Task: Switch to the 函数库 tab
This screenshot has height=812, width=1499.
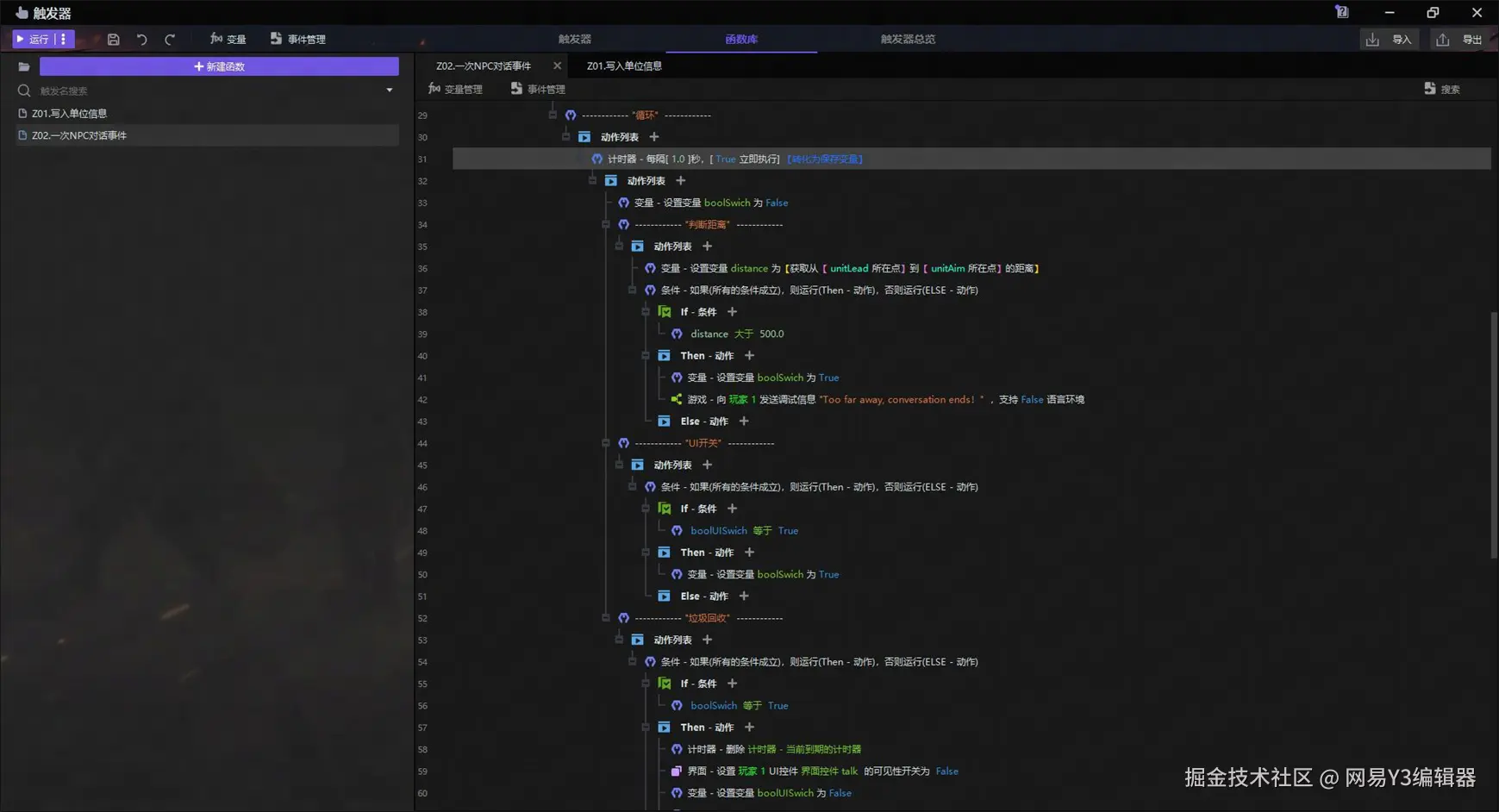Action: pos(741,40)
